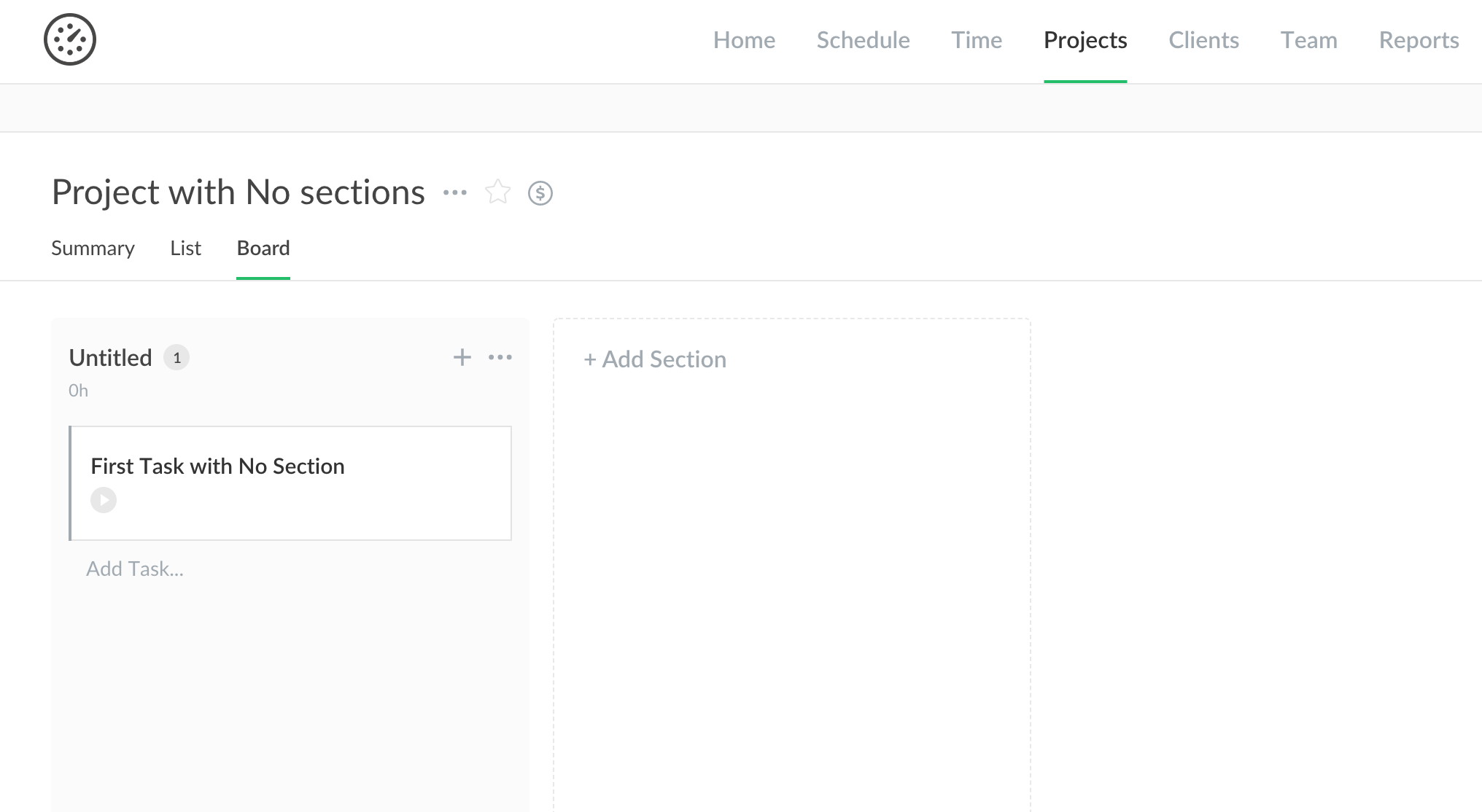Select the Board tab
The width and height of the screenshot is (1482, 812).
[x=263, y=249]
